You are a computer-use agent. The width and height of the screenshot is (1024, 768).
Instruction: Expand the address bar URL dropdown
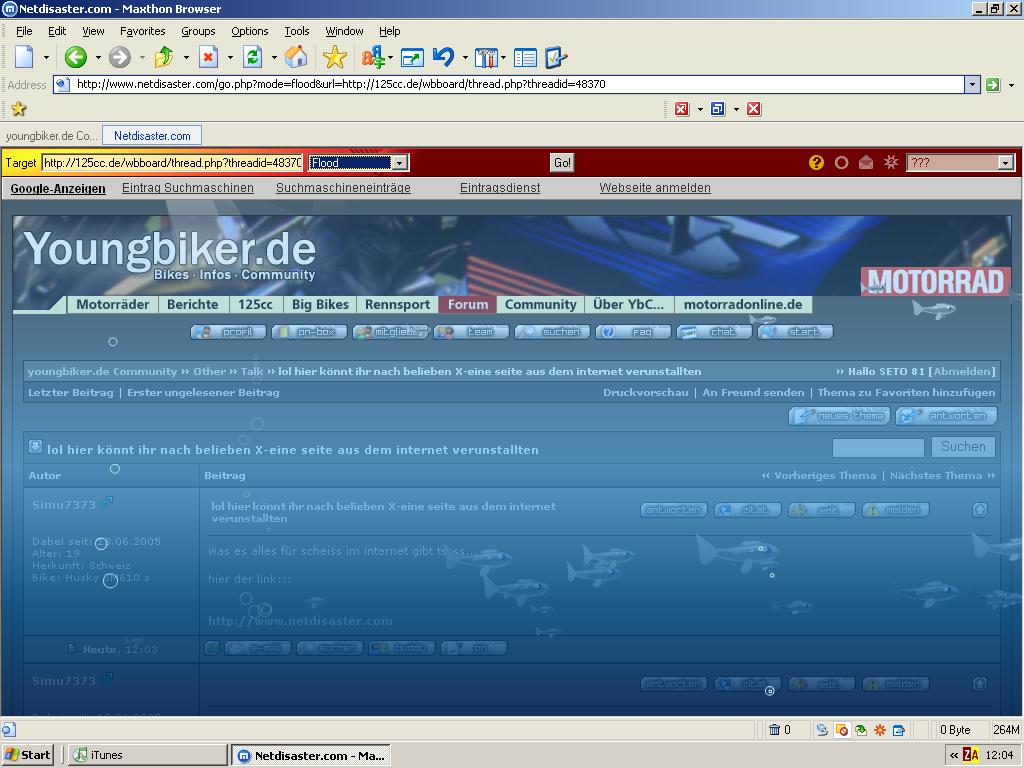click(x=972, y=84)
